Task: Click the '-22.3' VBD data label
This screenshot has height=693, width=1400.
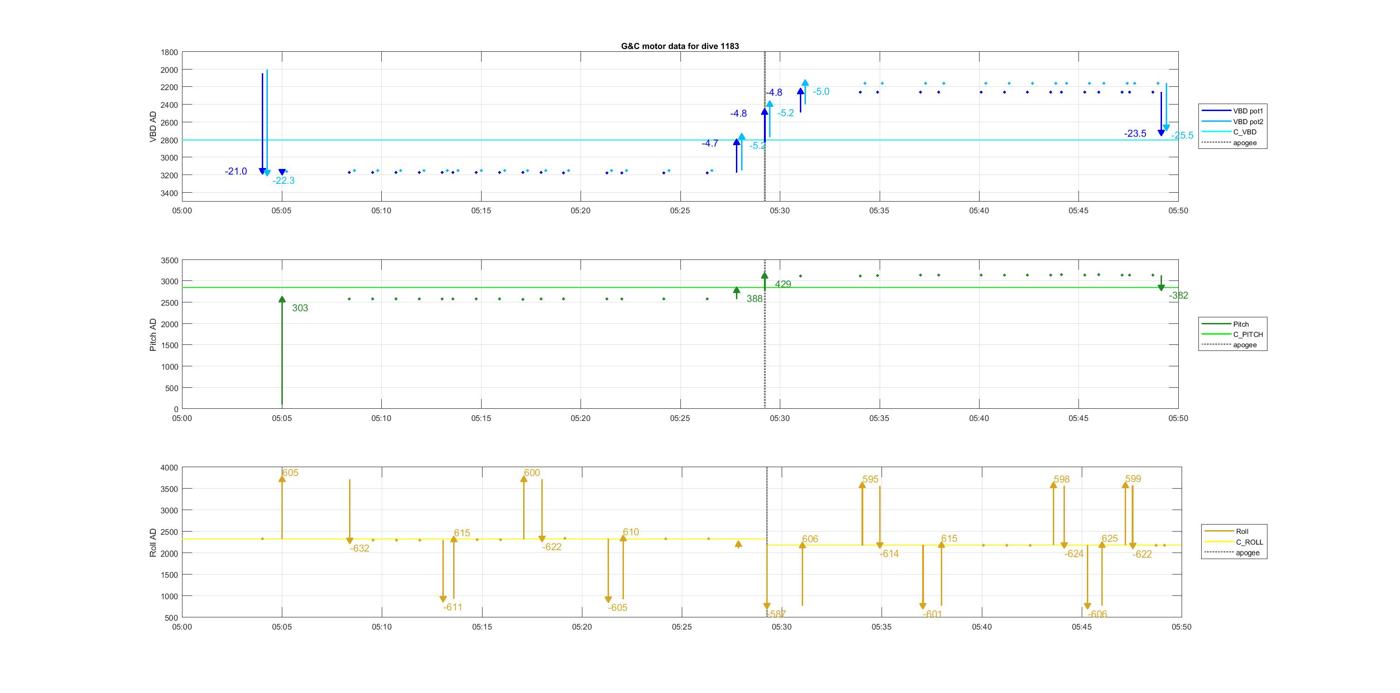Action: [x=284, y=181]
